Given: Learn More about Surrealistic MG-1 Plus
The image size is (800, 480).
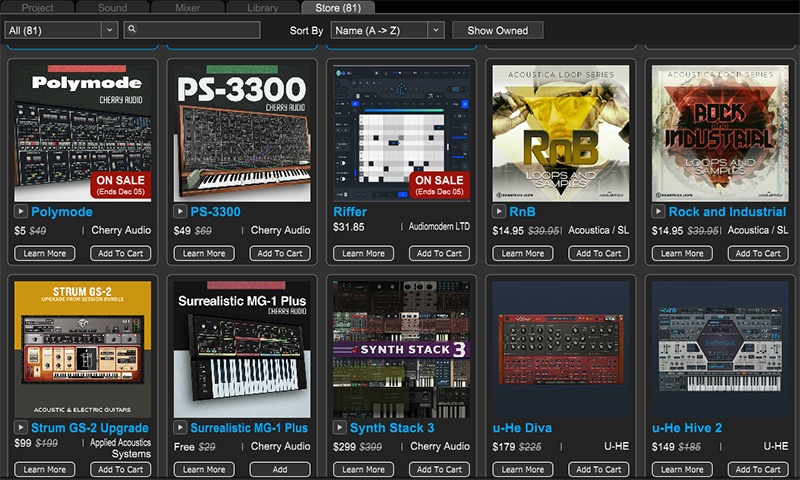Looking at the screenshot, I should coord(204,469).
